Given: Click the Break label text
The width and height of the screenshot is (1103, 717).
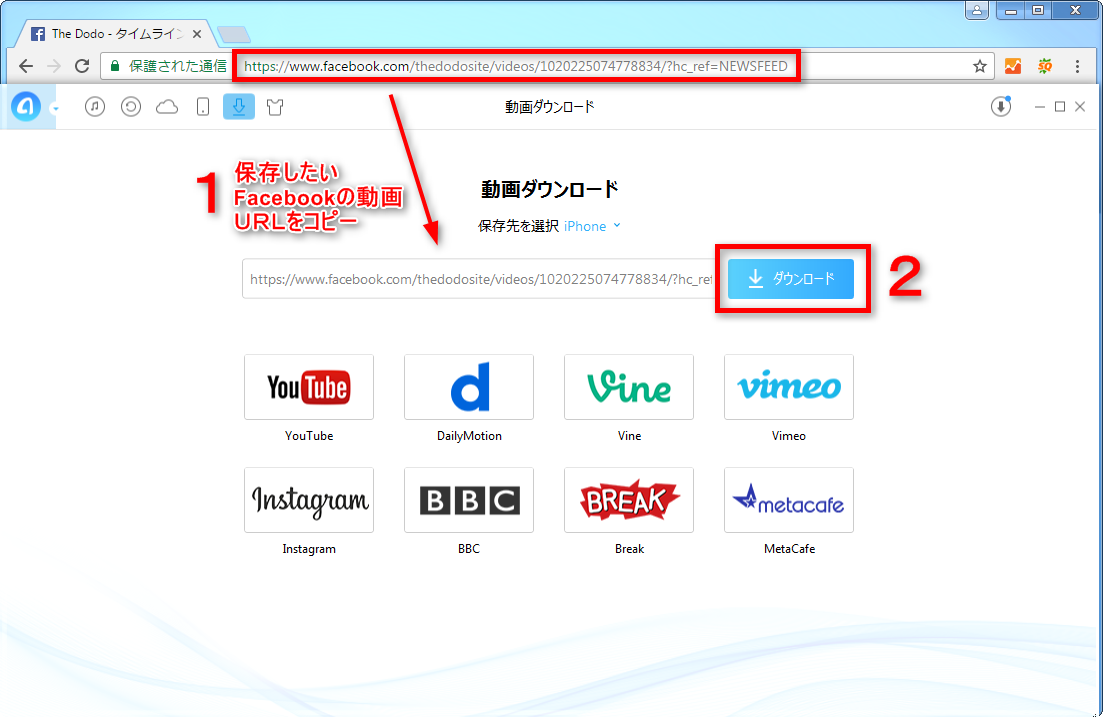Looking at the screenshot, I should click(630, 548).
